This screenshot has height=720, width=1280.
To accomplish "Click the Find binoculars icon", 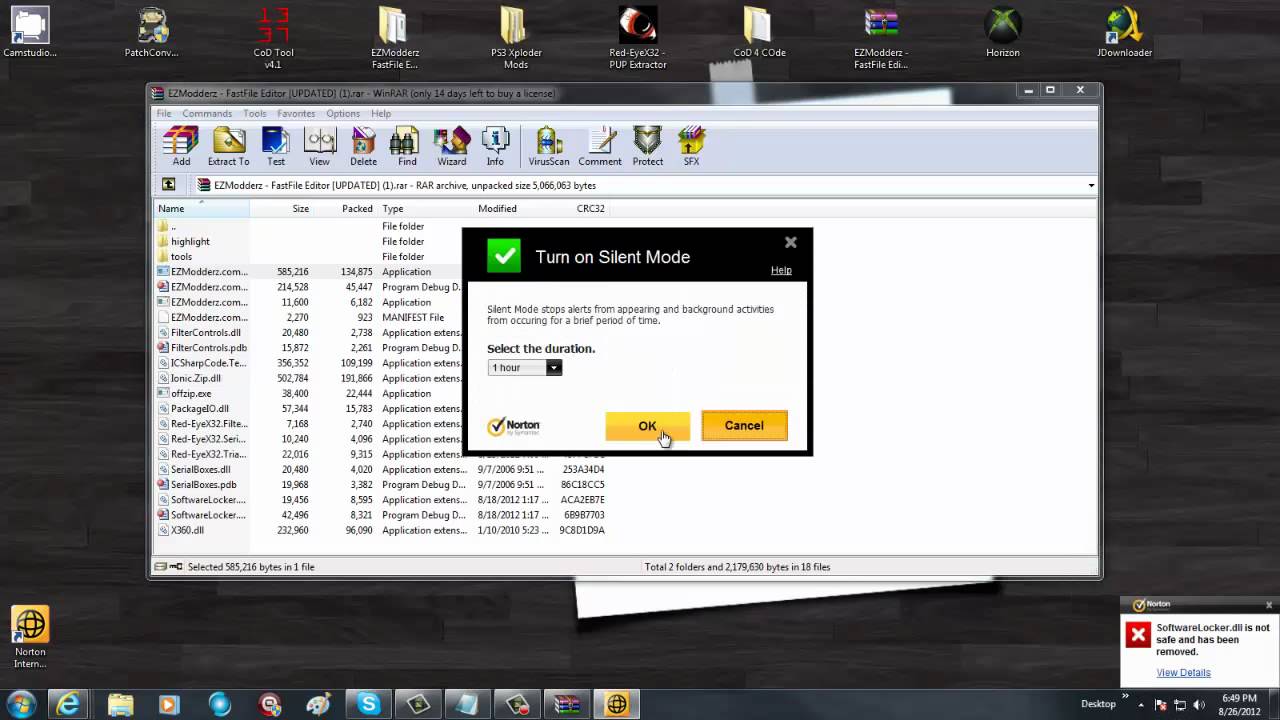I will [407, 146].
